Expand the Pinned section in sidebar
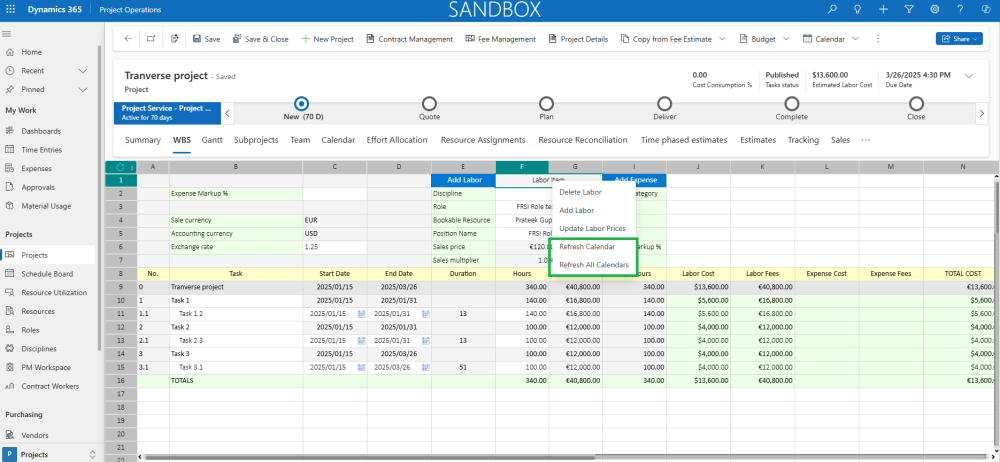Viewport: 1000px width, 462px height. 82,89
